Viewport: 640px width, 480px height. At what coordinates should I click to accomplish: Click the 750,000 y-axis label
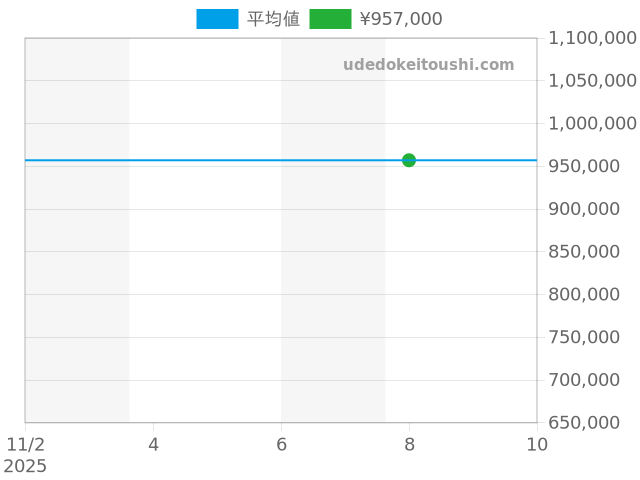tap(592, 337)
